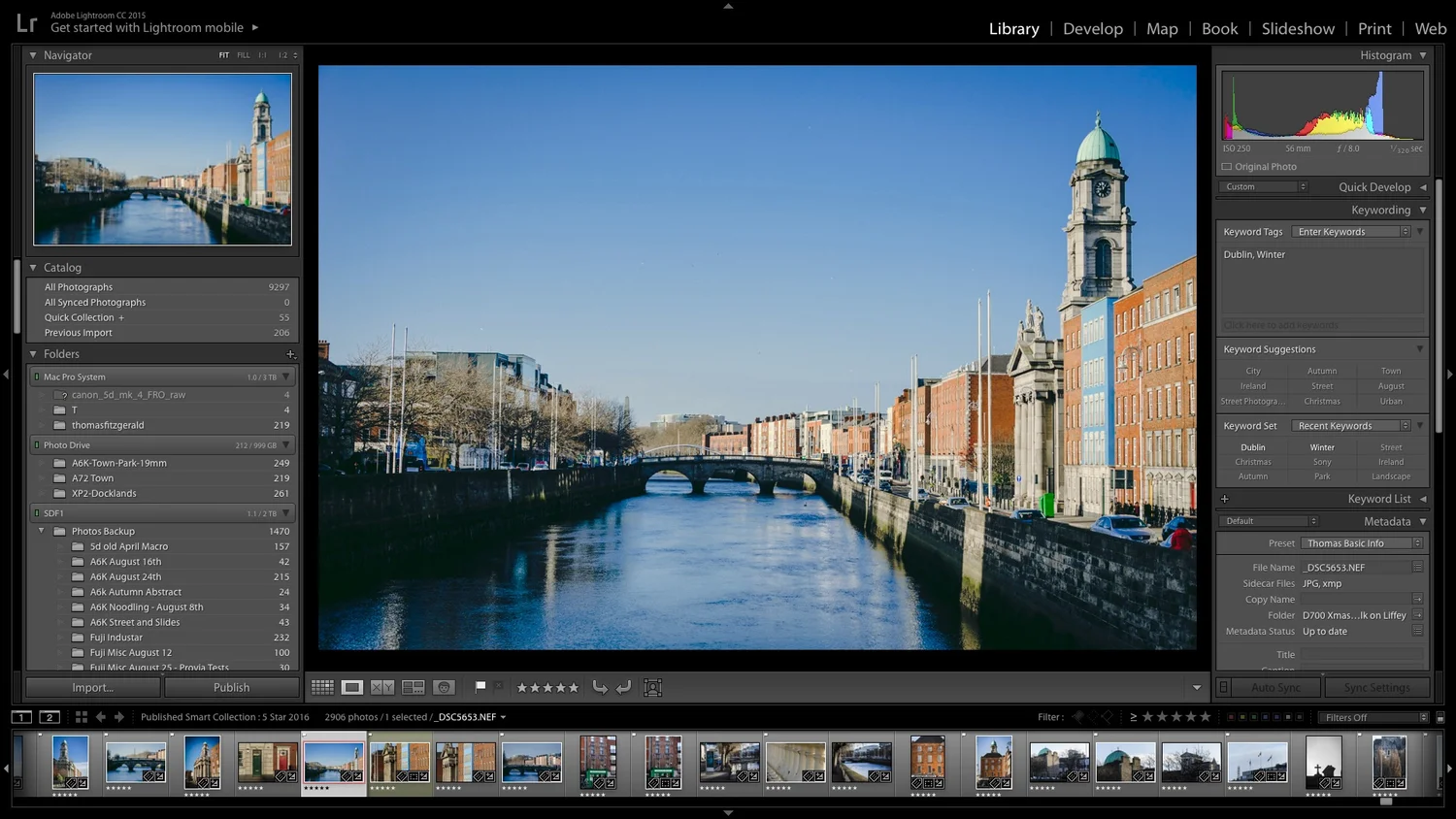Click the add folder plus icon
1456x819 pixels.
pyautogui.click(x=290, y=354)
